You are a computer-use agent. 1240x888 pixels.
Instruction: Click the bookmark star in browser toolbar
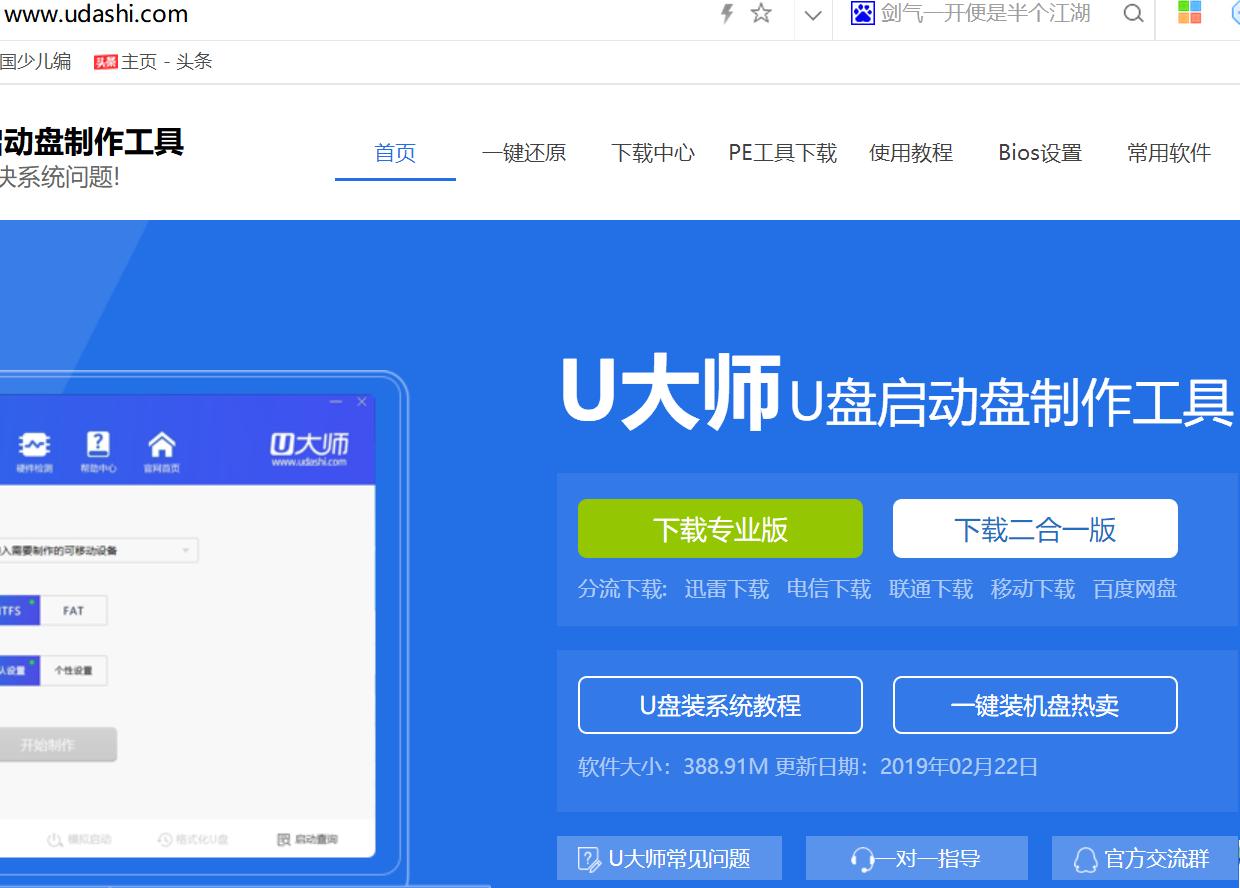pos(762,15)
